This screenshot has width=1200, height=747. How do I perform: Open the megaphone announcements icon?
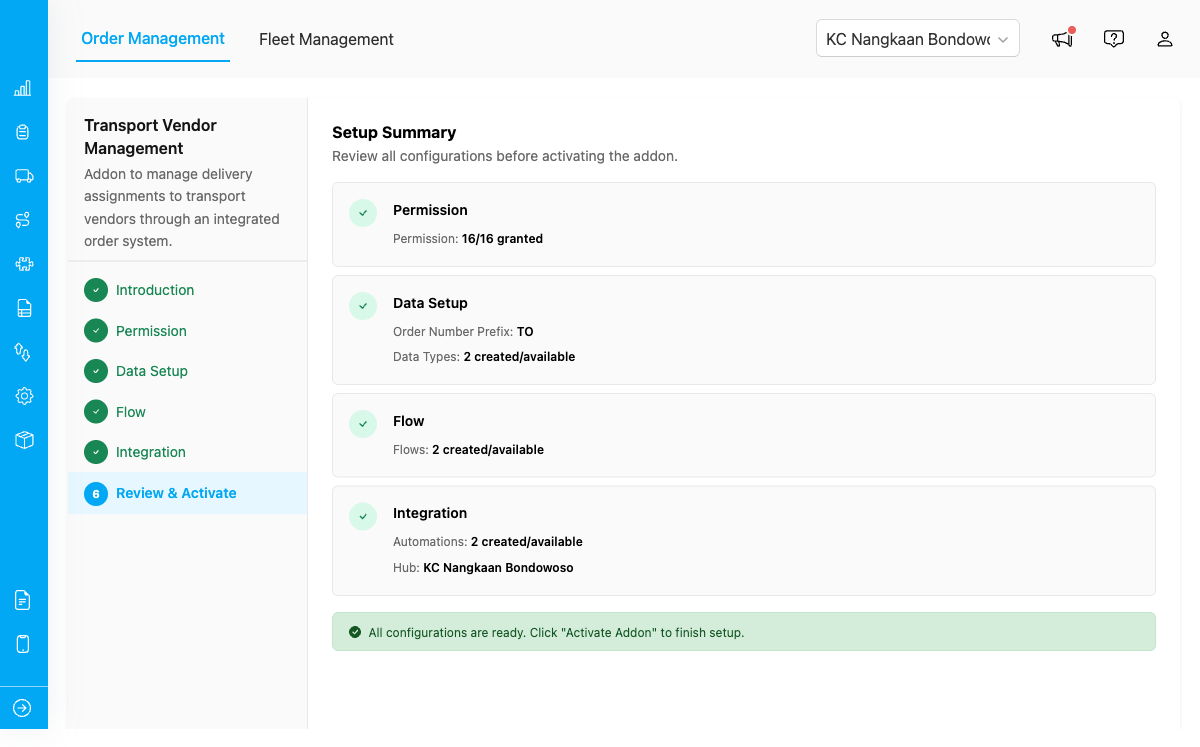point(1062,39)
